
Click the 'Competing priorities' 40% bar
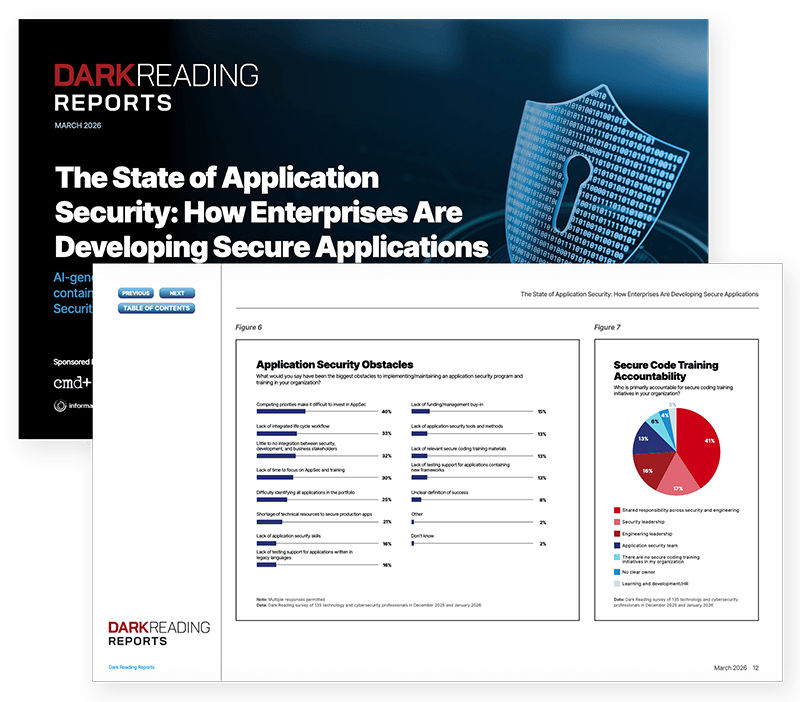[x=281, y=411]
